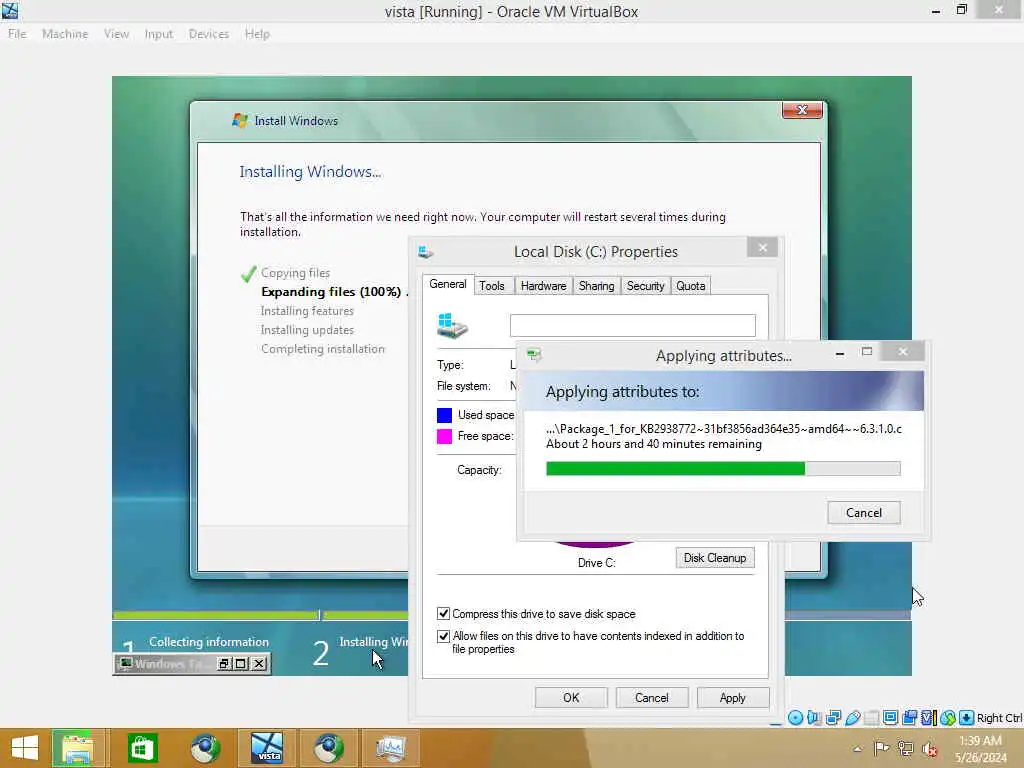Open the View menu
The width and height of the screenshot is (1024, 768).
(x=116, y=34)
